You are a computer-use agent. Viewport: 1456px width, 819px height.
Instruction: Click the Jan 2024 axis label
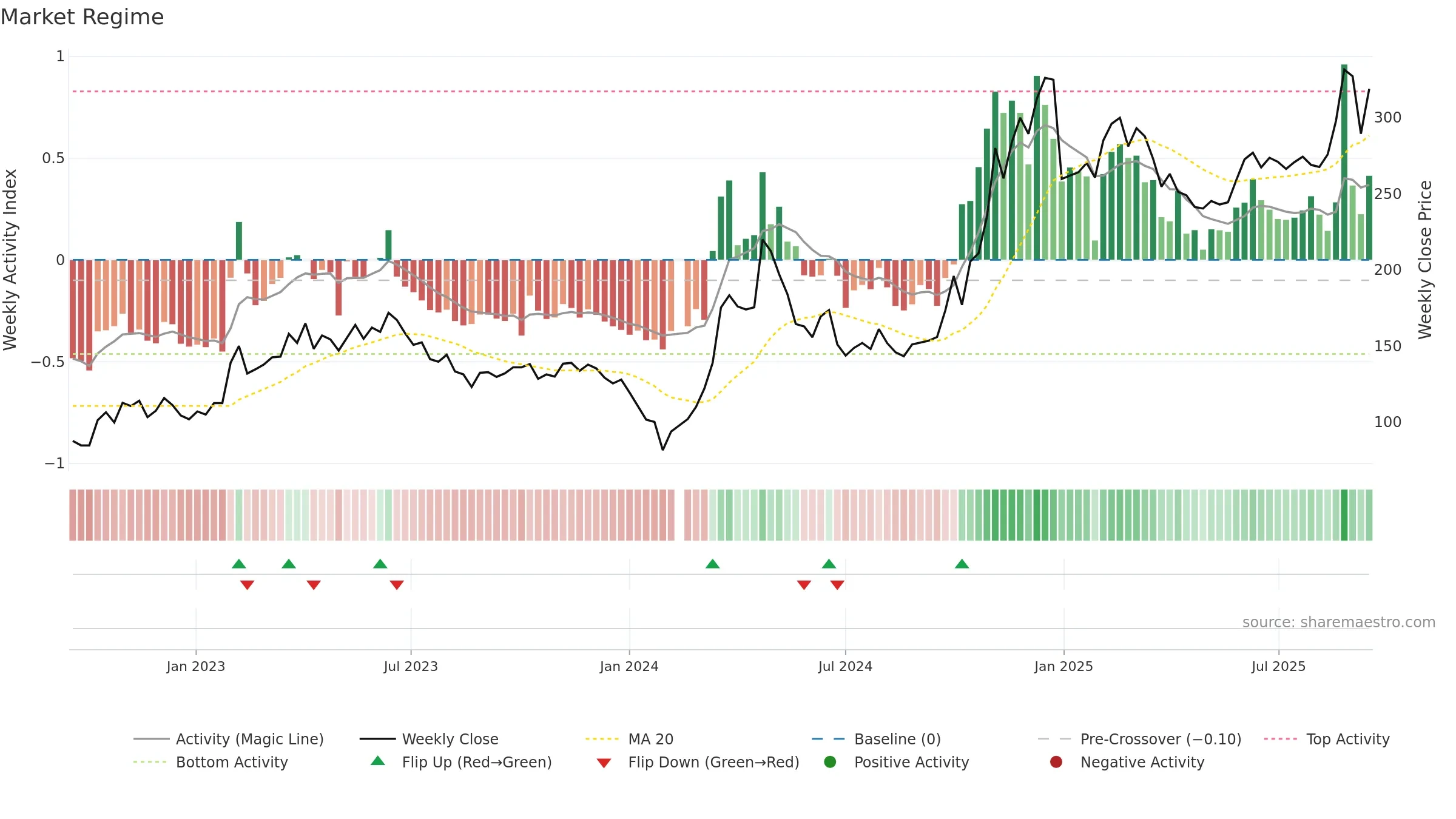[x=629, y=666]
